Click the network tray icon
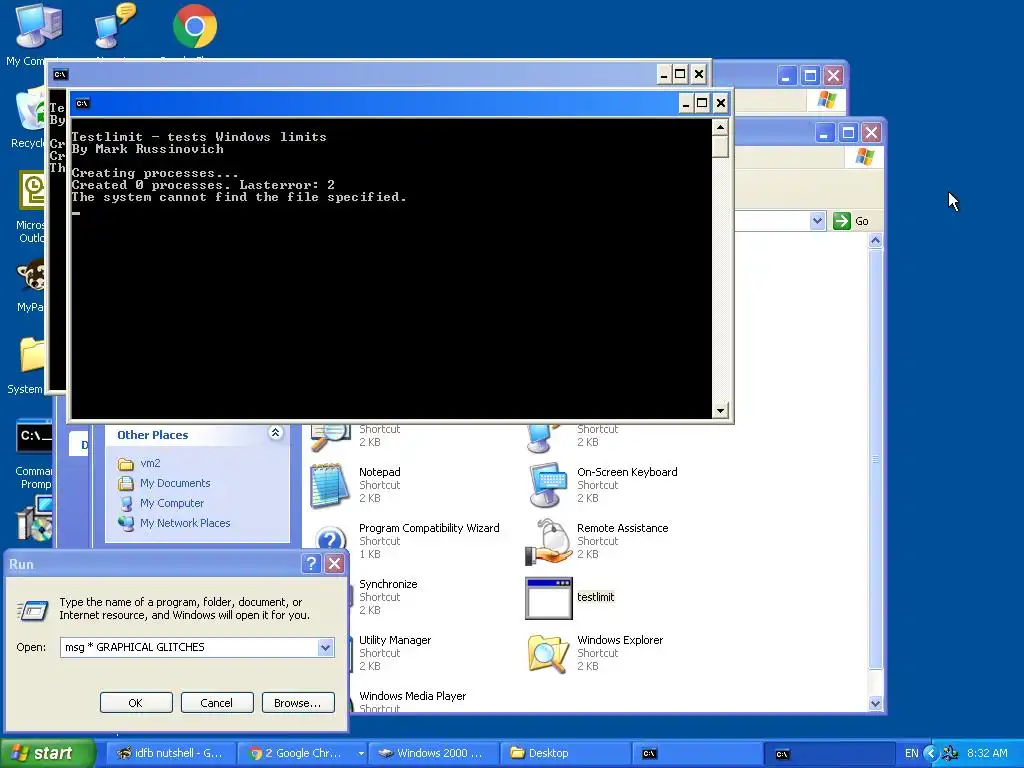The width and height of the screenshot is (1024, 768). (950, 753)
